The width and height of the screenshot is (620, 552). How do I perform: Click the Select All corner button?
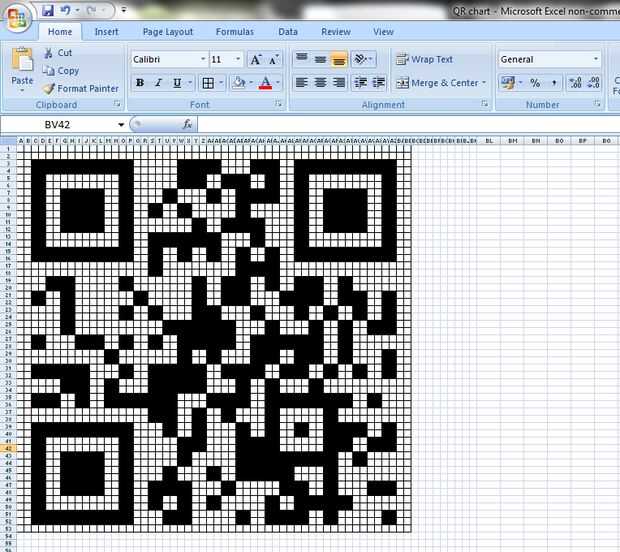[x=8, y=141]
